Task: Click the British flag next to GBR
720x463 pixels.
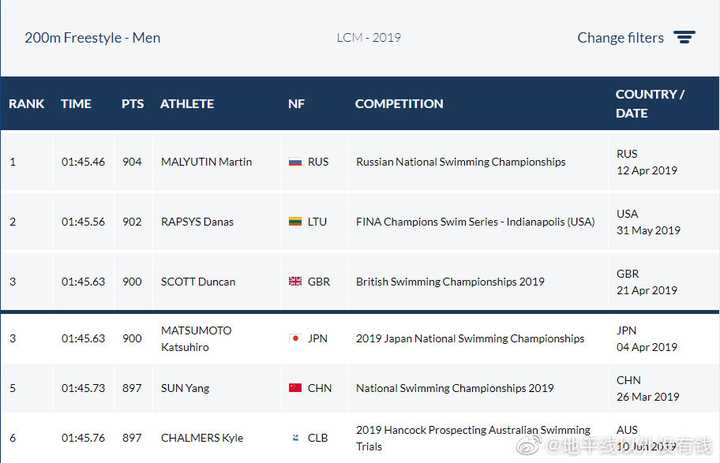Action: tap(295, 282)
